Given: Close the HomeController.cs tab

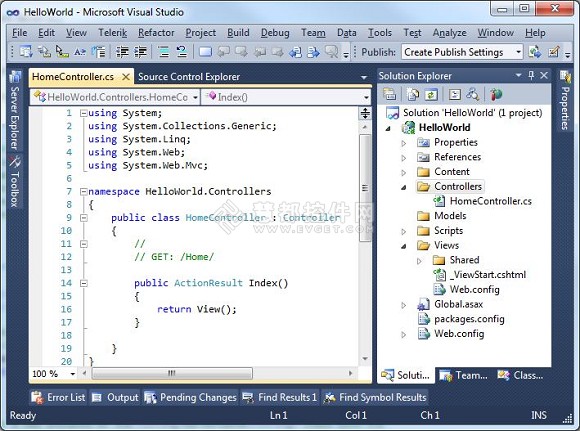Looking at the screenshot, I should (126, 77).
